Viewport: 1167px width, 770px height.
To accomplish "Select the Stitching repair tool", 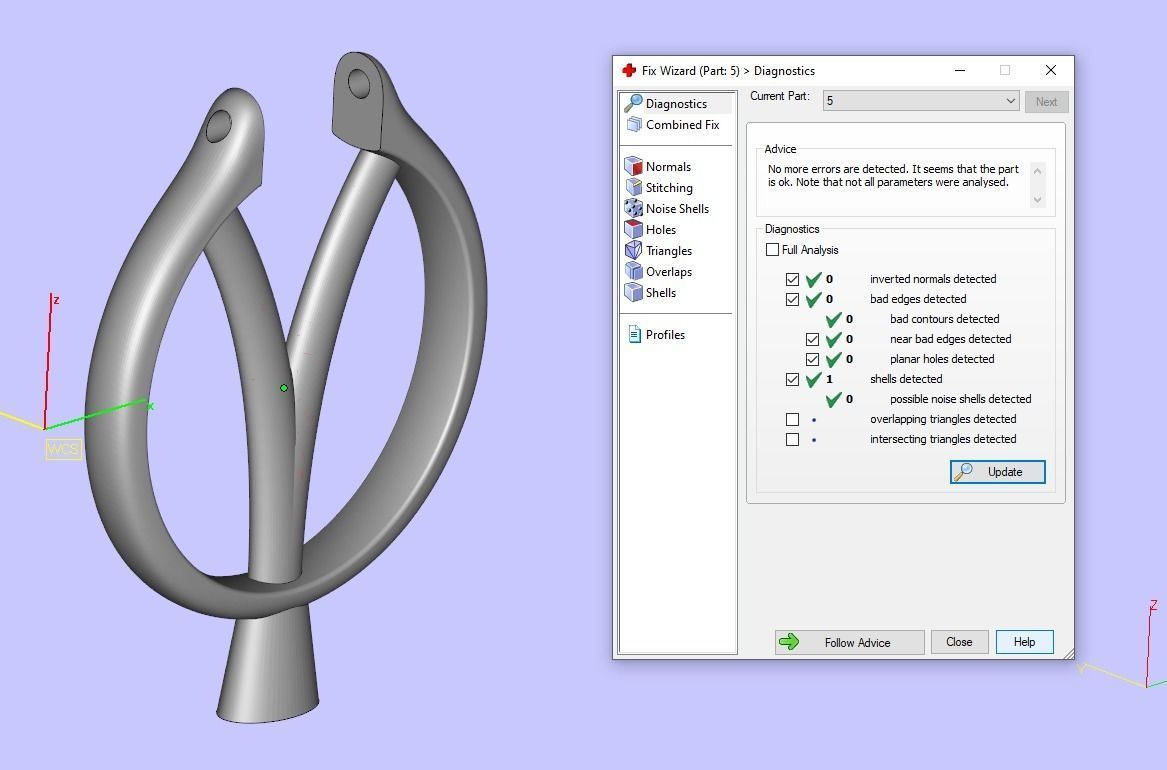I will click(659, 187).
